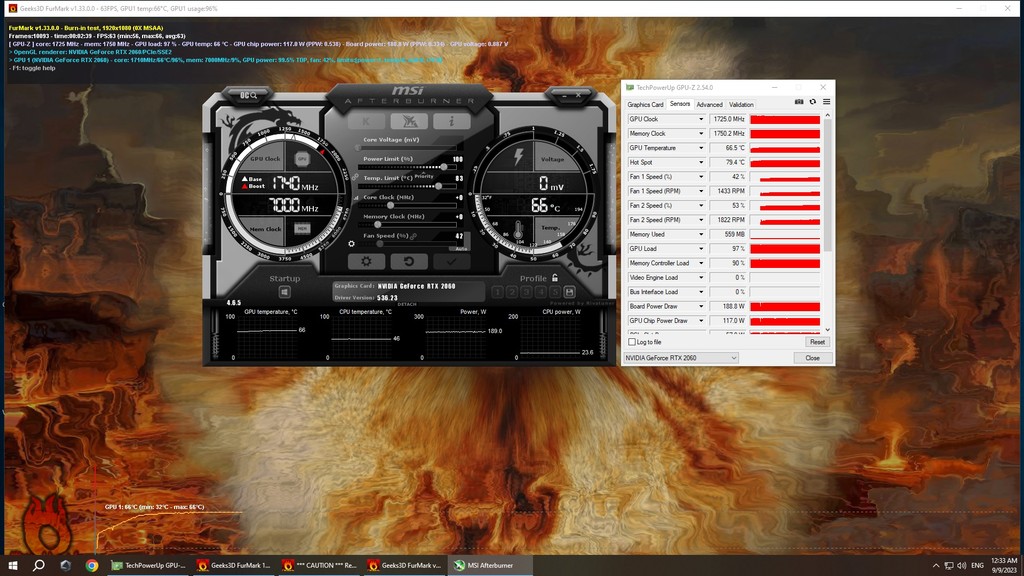
Task: Click Close button in GPU-Z
Action: pyautogui.click(x=812, y=358)
